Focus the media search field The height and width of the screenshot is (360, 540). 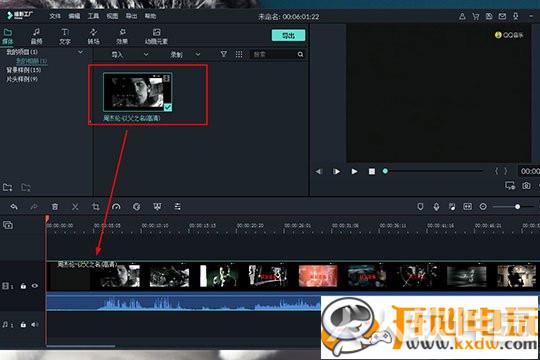click(x=274, y=54)
